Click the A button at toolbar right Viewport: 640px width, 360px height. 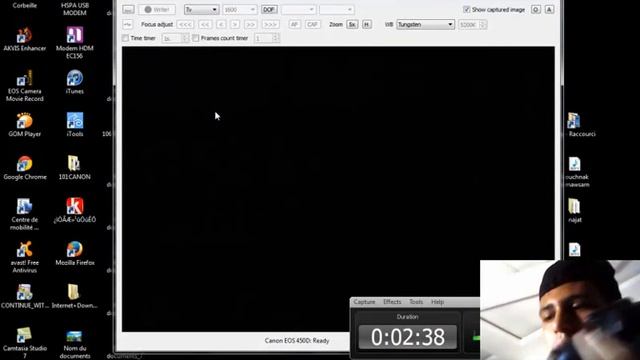549,9
